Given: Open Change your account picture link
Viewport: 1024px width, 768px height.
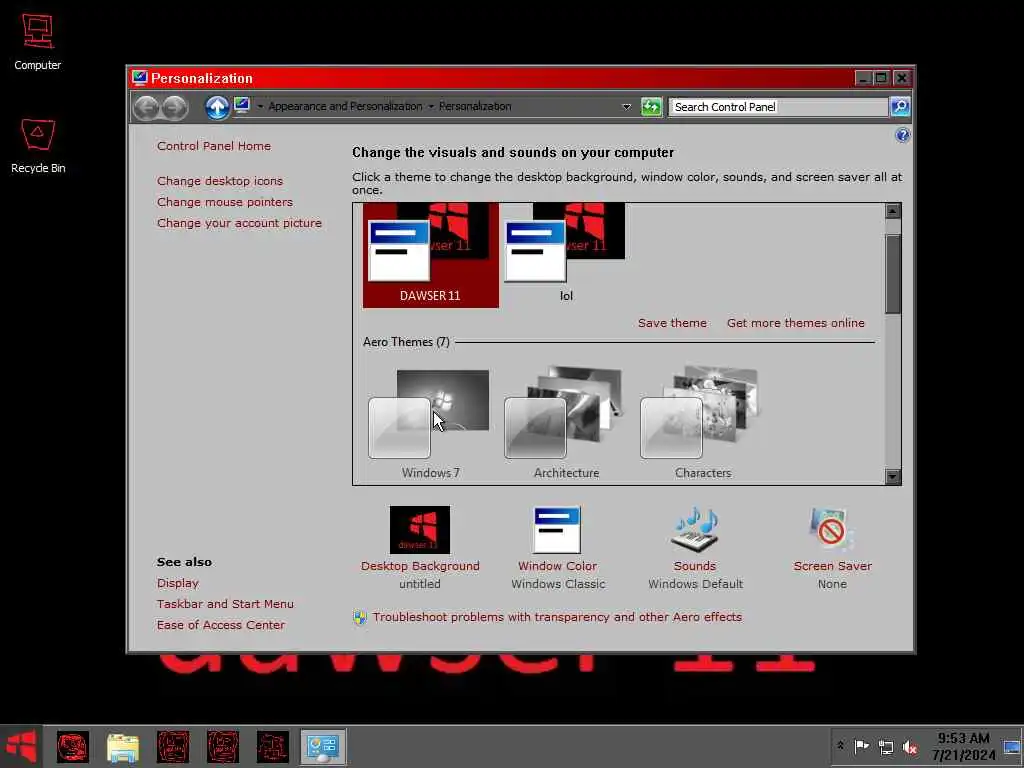Looking at the screenshot, I should [239, 223].
